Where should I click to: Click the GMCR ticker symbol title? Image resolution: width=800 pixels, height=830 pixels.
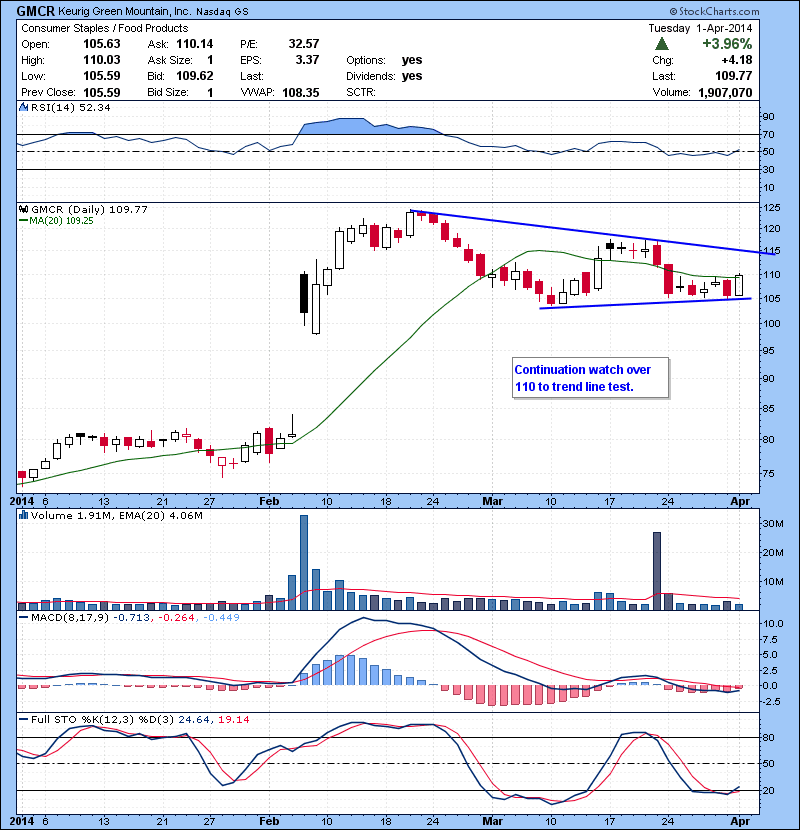click(35, 11)
